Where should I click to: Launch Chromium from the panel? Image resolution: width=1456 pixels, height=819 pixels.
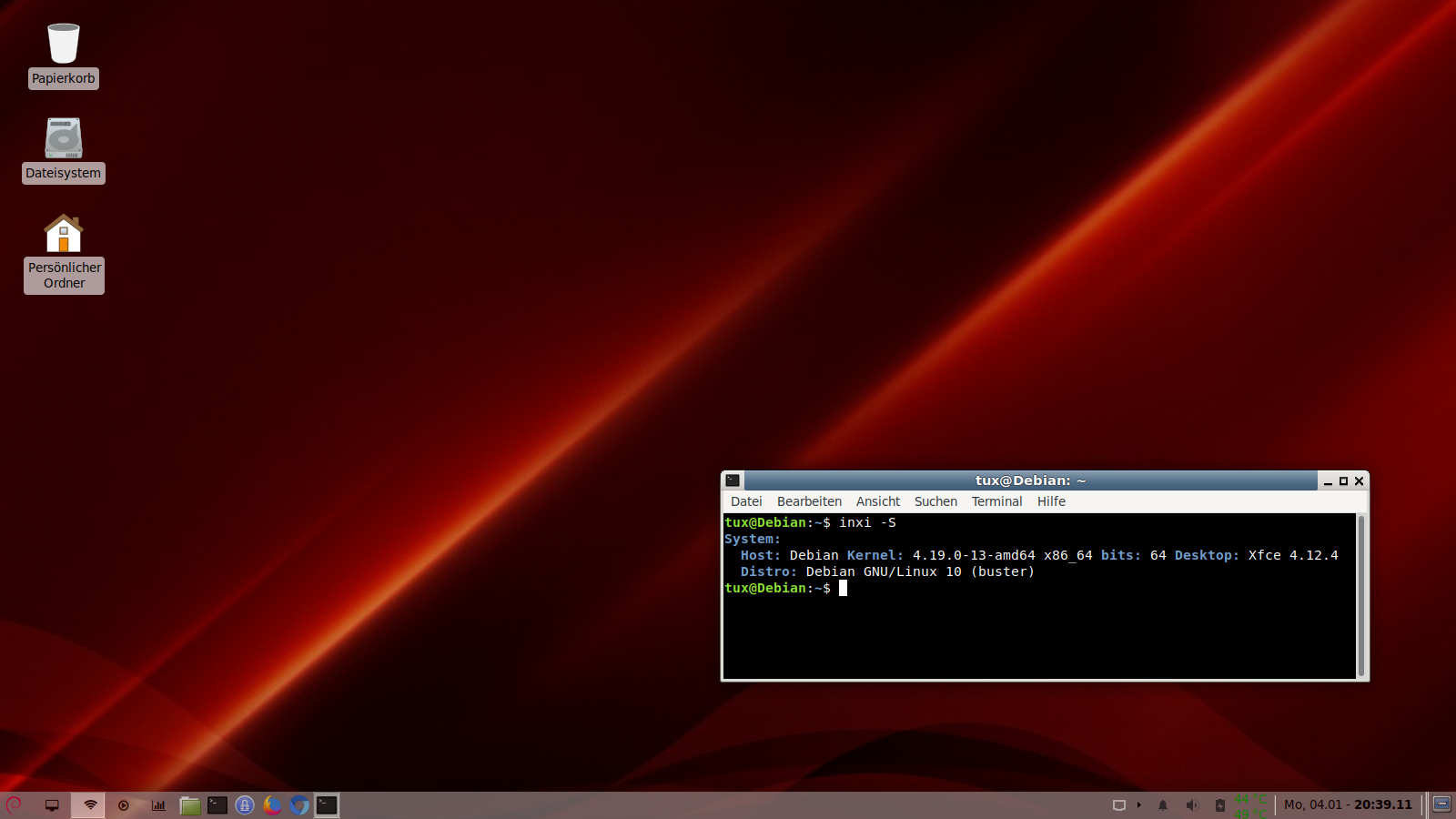tap(299, 805)
